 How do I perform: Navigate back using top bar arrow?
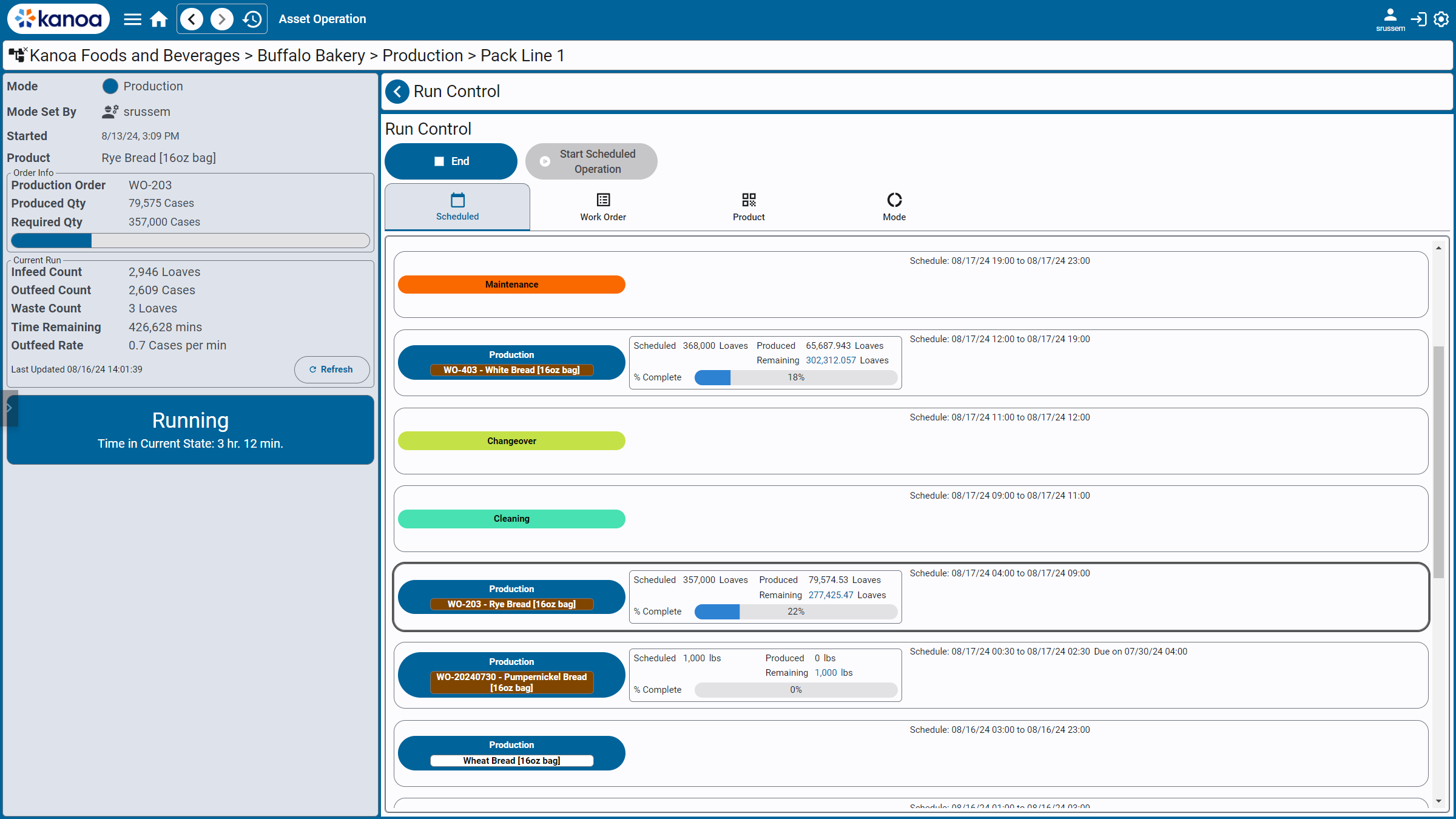click(192, 19)
